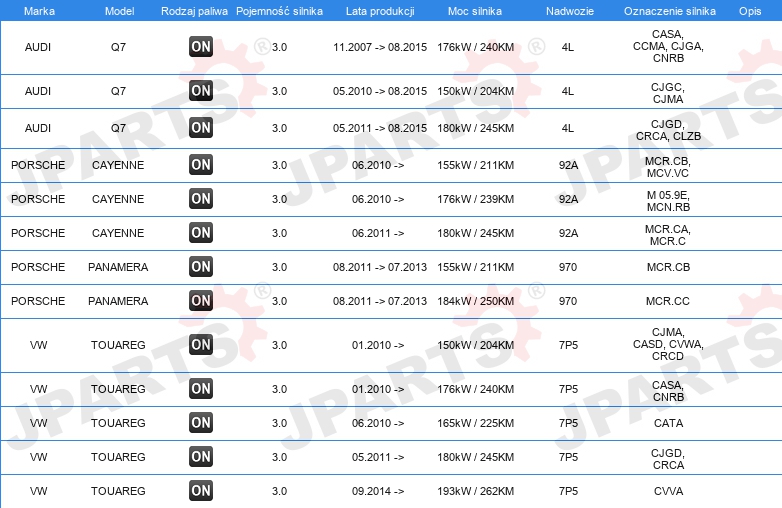Click the Oznaczenie silnika column header
Image resolution: width=782 pixels, height=508 pixels.
tap(670, 11)
